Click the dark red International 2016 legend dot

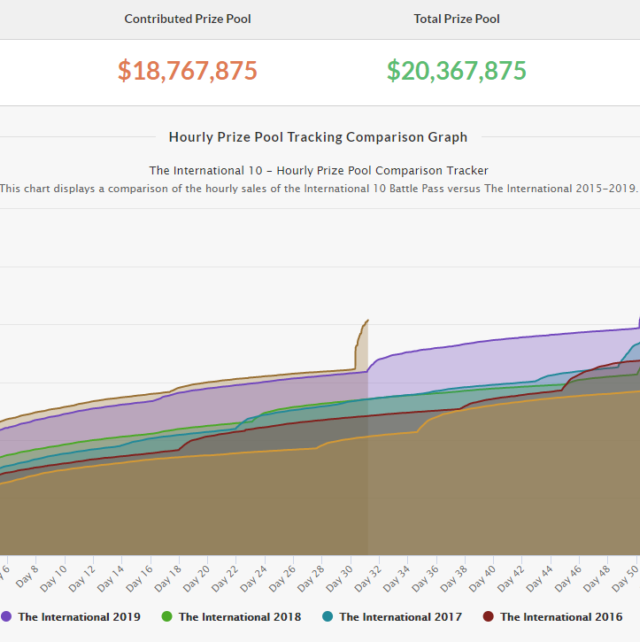489,617
